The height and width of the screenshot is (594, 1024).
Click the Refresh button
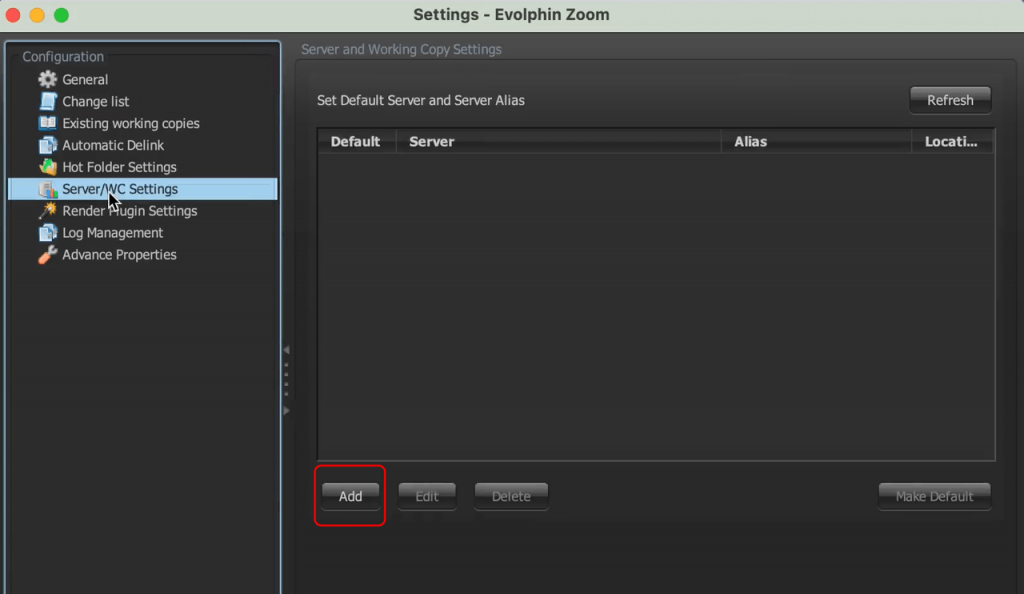[949, 100]
